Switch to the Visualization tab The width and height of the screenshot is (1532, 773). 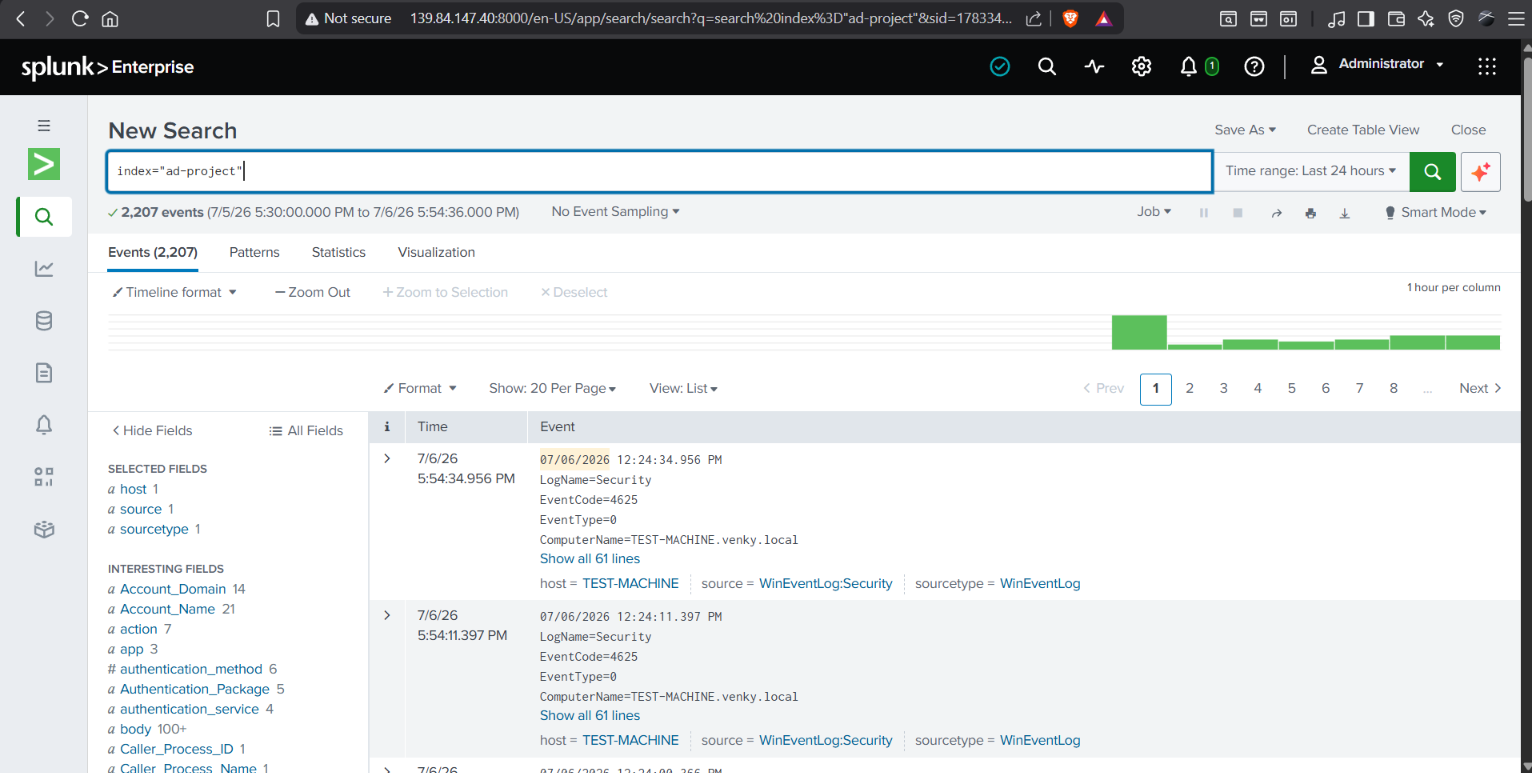tap(436, 252)
